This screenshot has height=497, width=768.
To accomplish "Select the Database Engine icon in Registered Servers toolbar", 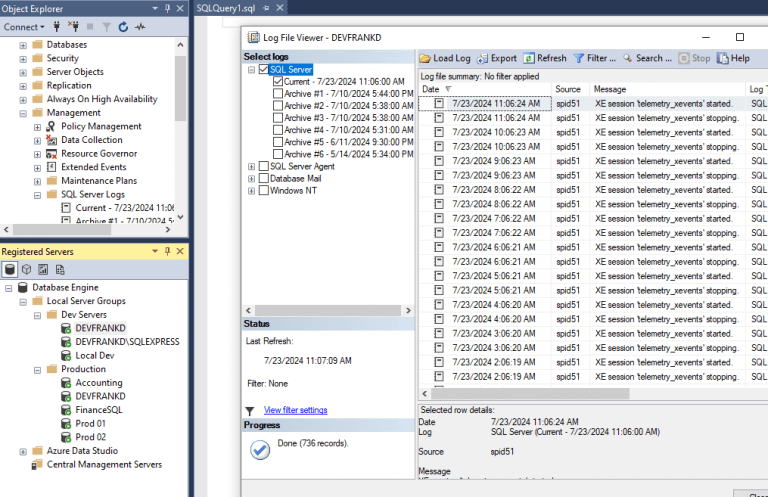I will 10,269.
